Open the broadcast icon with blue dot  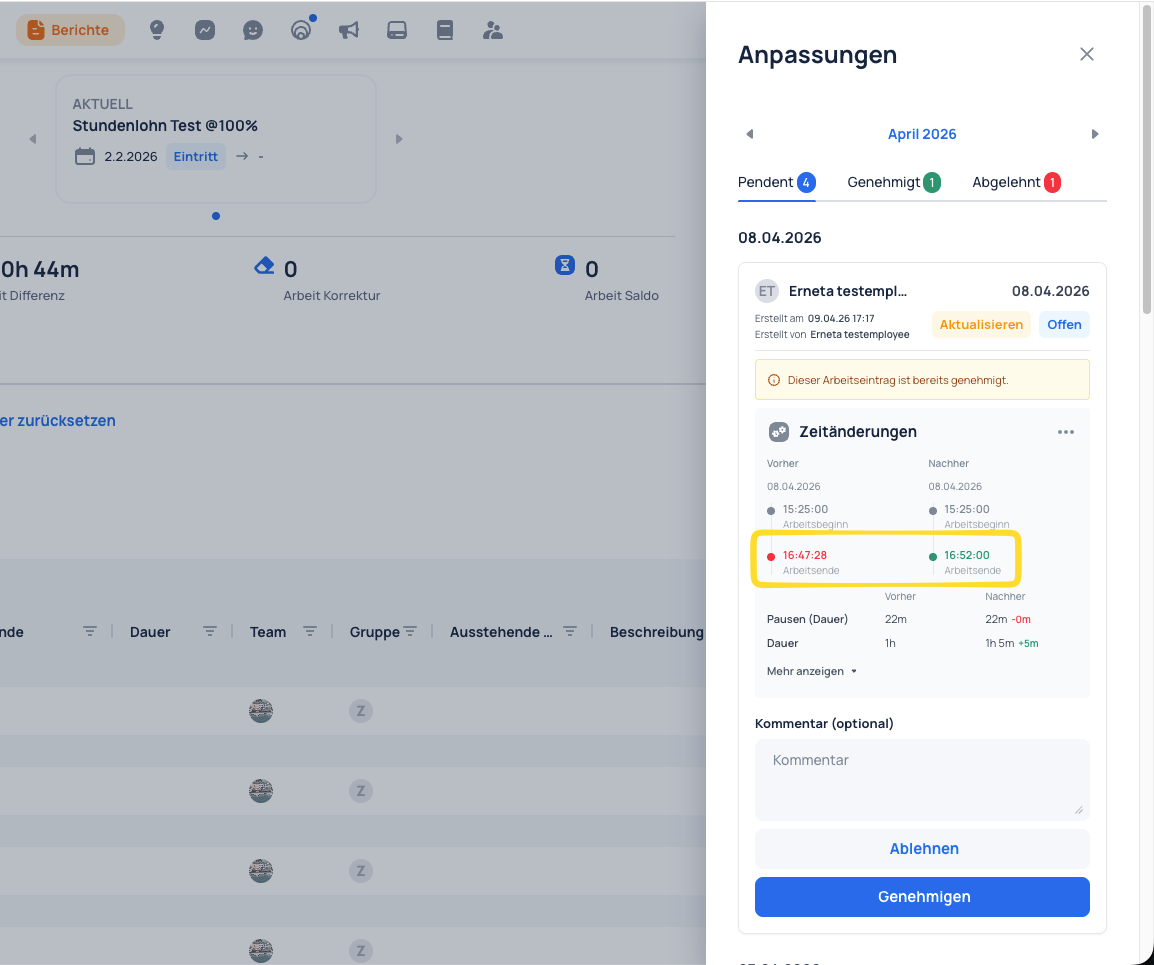(301, 30)
